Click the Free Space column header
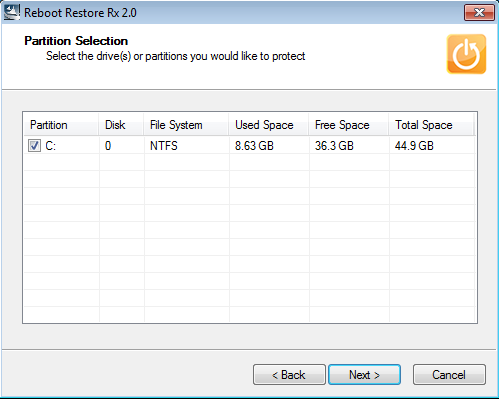 349,125
